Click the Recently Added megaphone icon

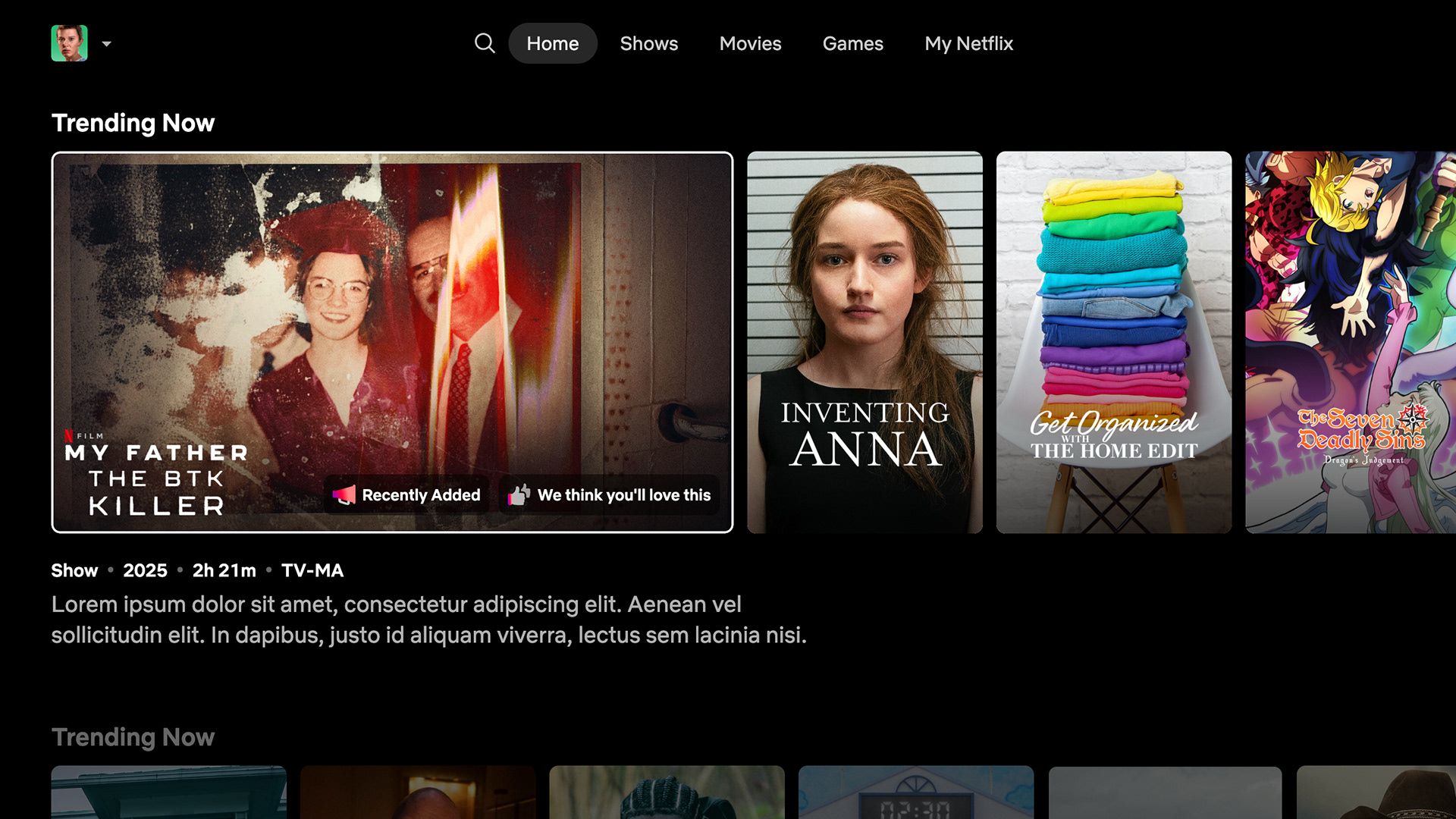tap(344, 495)
